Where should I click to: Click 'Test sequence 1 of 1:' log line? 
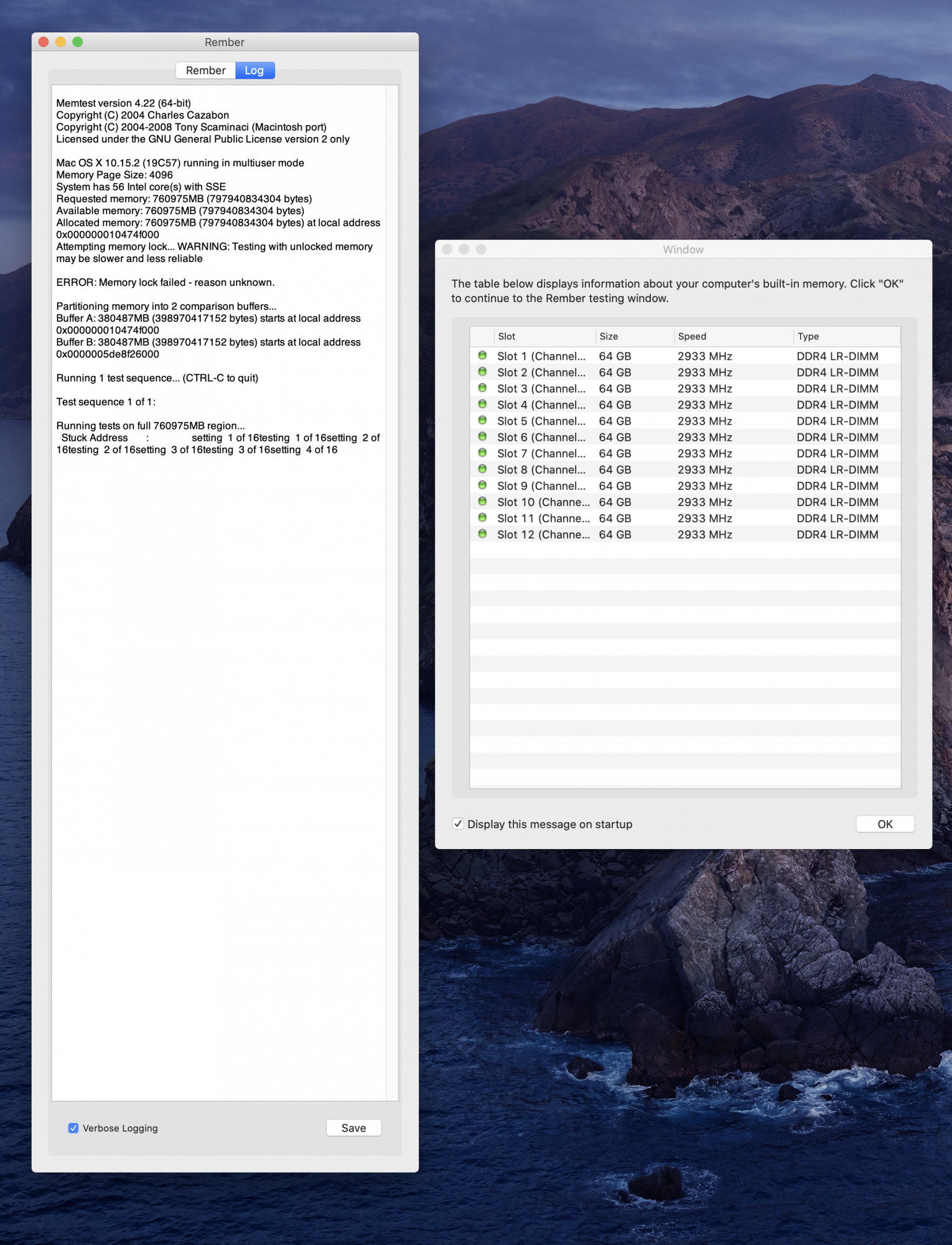(x=106, y=402)
